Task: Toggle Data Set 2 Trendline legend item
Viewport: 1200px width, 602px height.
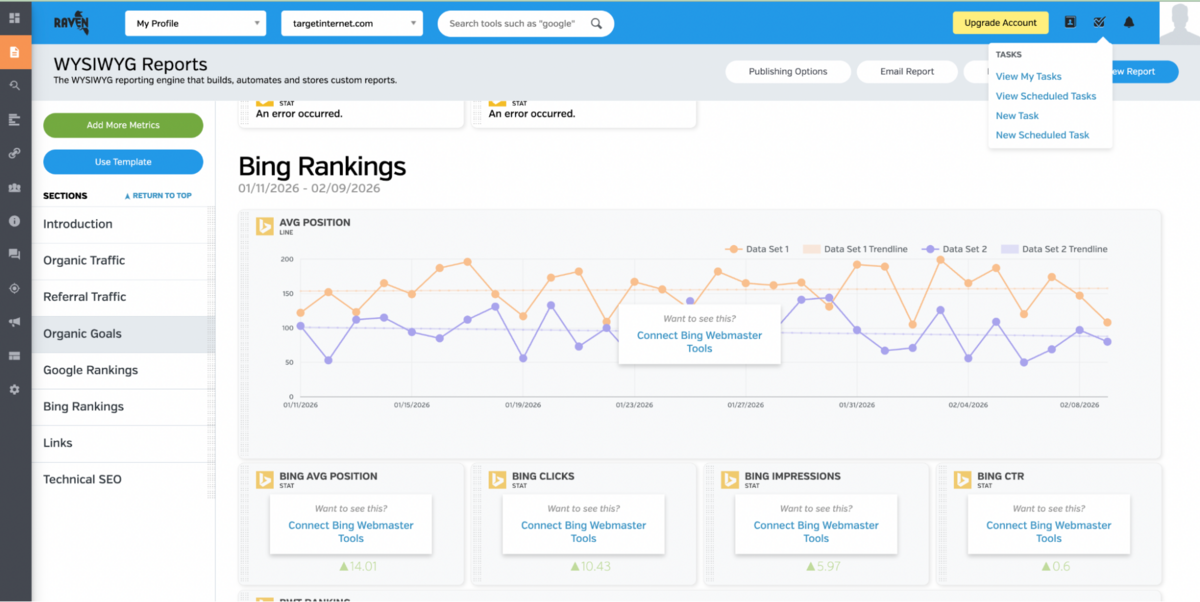Action: click(x=1054, y=249)
